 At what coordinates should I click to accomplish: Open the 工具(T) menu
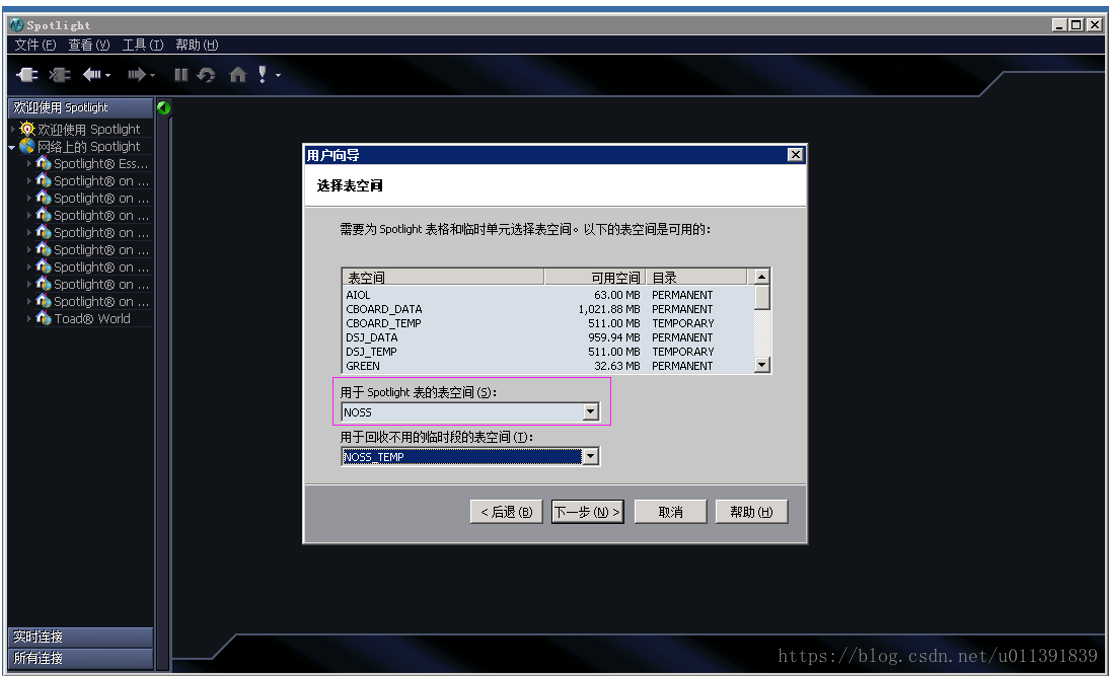[x=143, y=45]
